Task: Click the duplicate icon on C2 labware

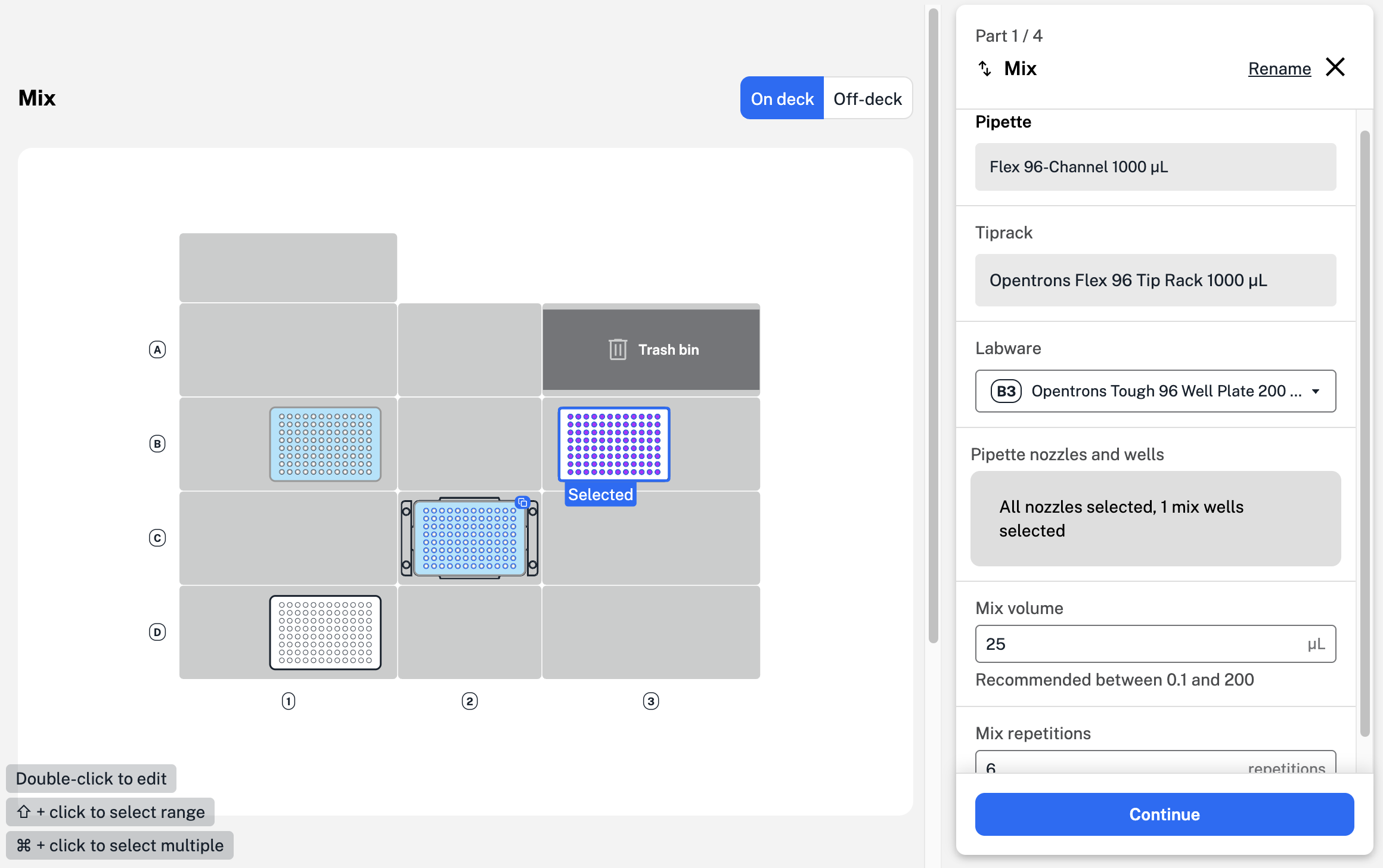Action: (523, 503)
